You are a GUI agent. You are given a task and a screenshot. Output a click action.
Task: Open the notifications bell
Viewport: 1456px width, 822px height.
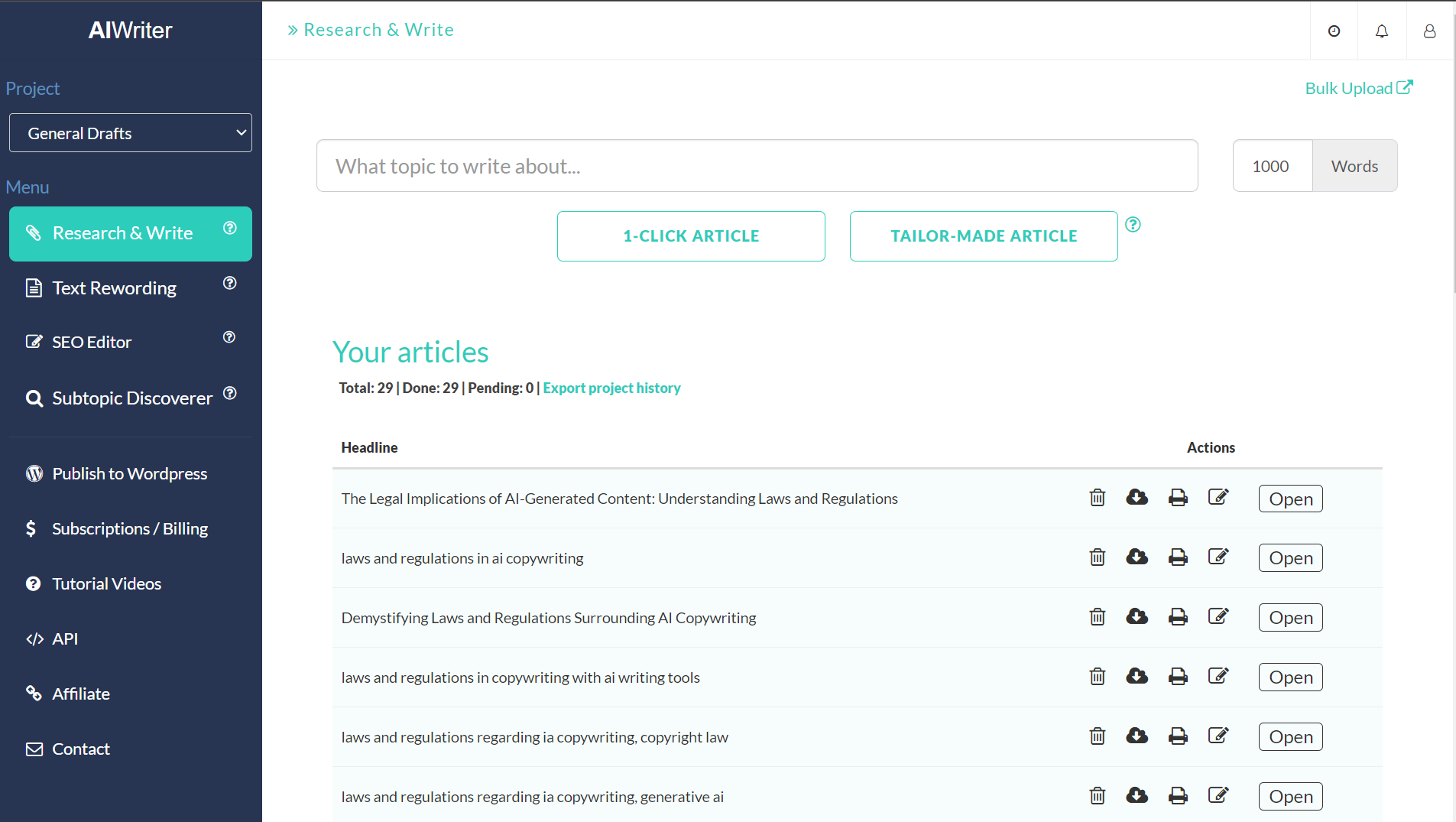point(1382,31)
